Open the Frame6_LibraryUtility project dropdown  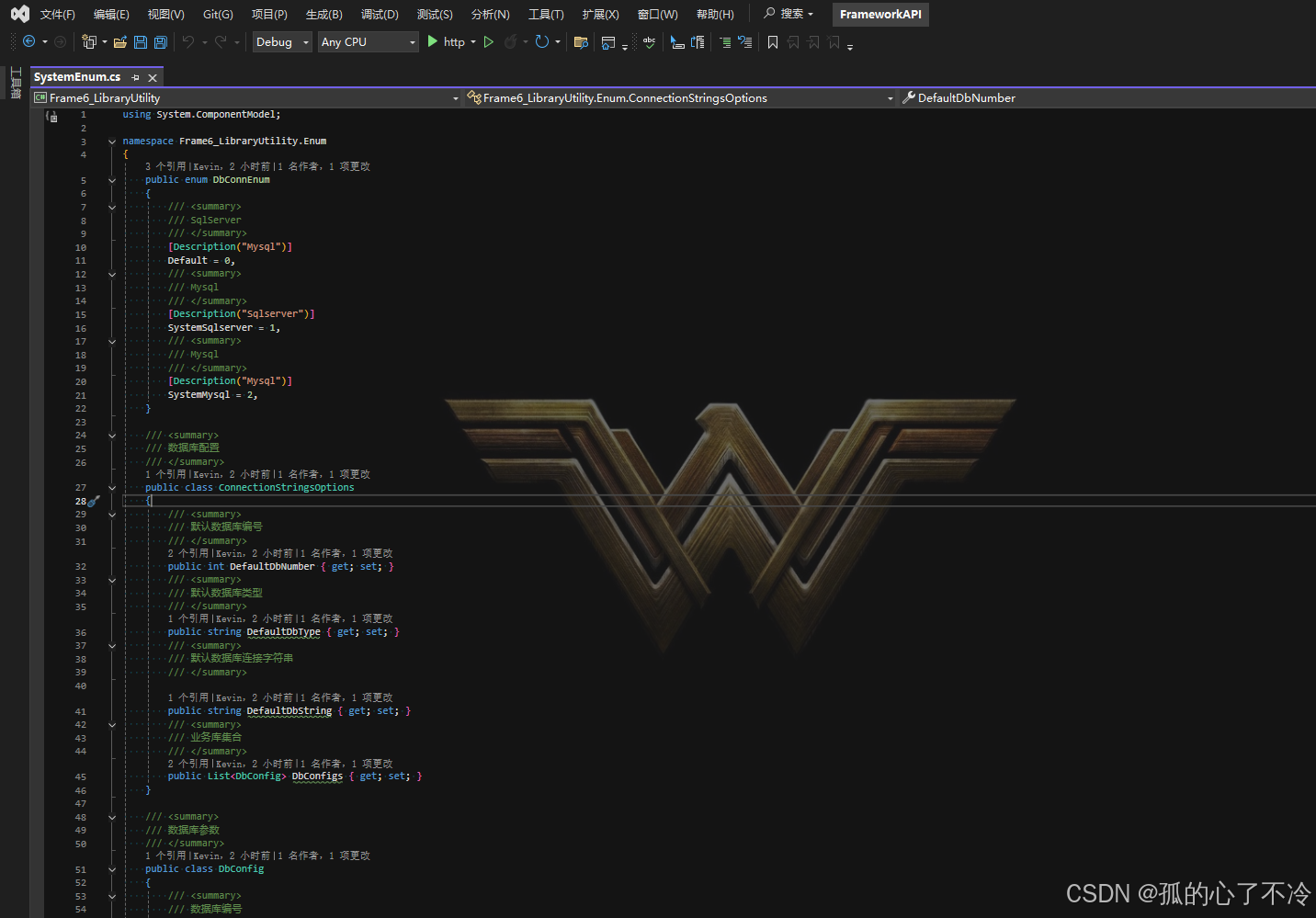click(x=246, y=97)
